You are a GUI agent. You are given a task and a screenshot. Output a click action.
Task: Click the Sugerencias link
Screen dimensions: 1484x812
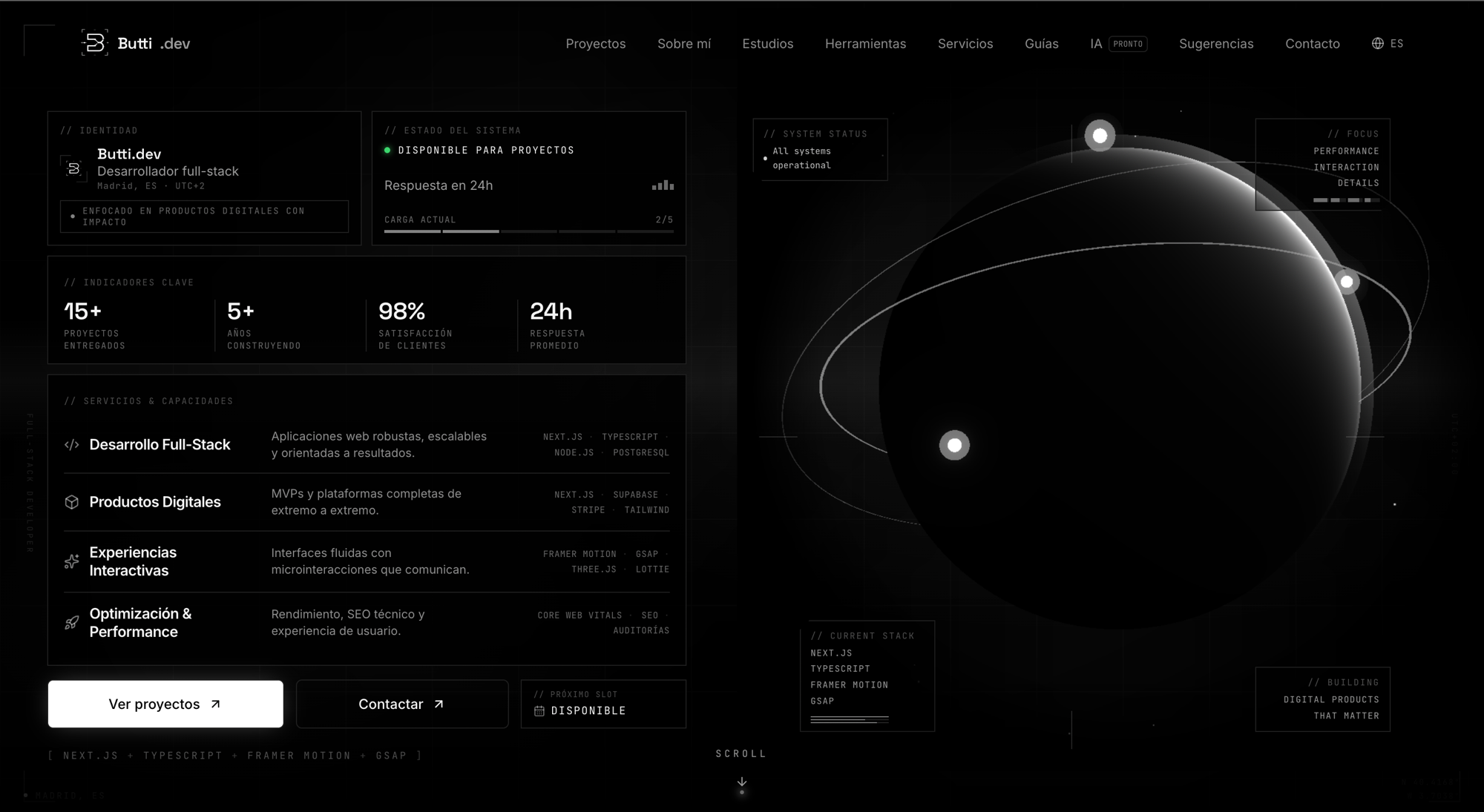click(x=1216, y=44)
